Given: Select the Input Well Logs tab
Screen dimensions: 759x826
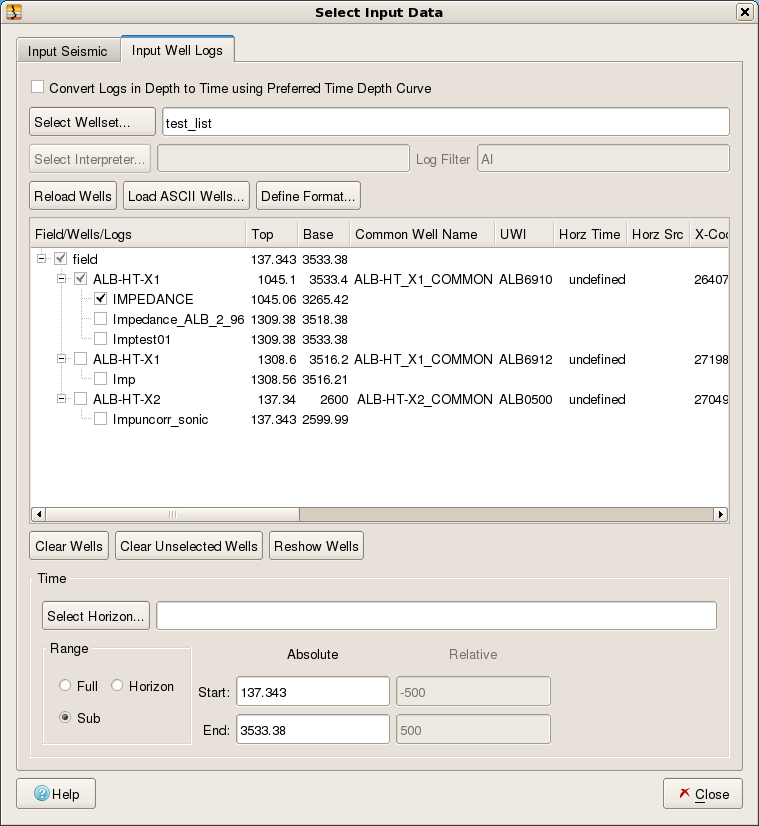Looking at the screenshot, I should coord(178,50).
